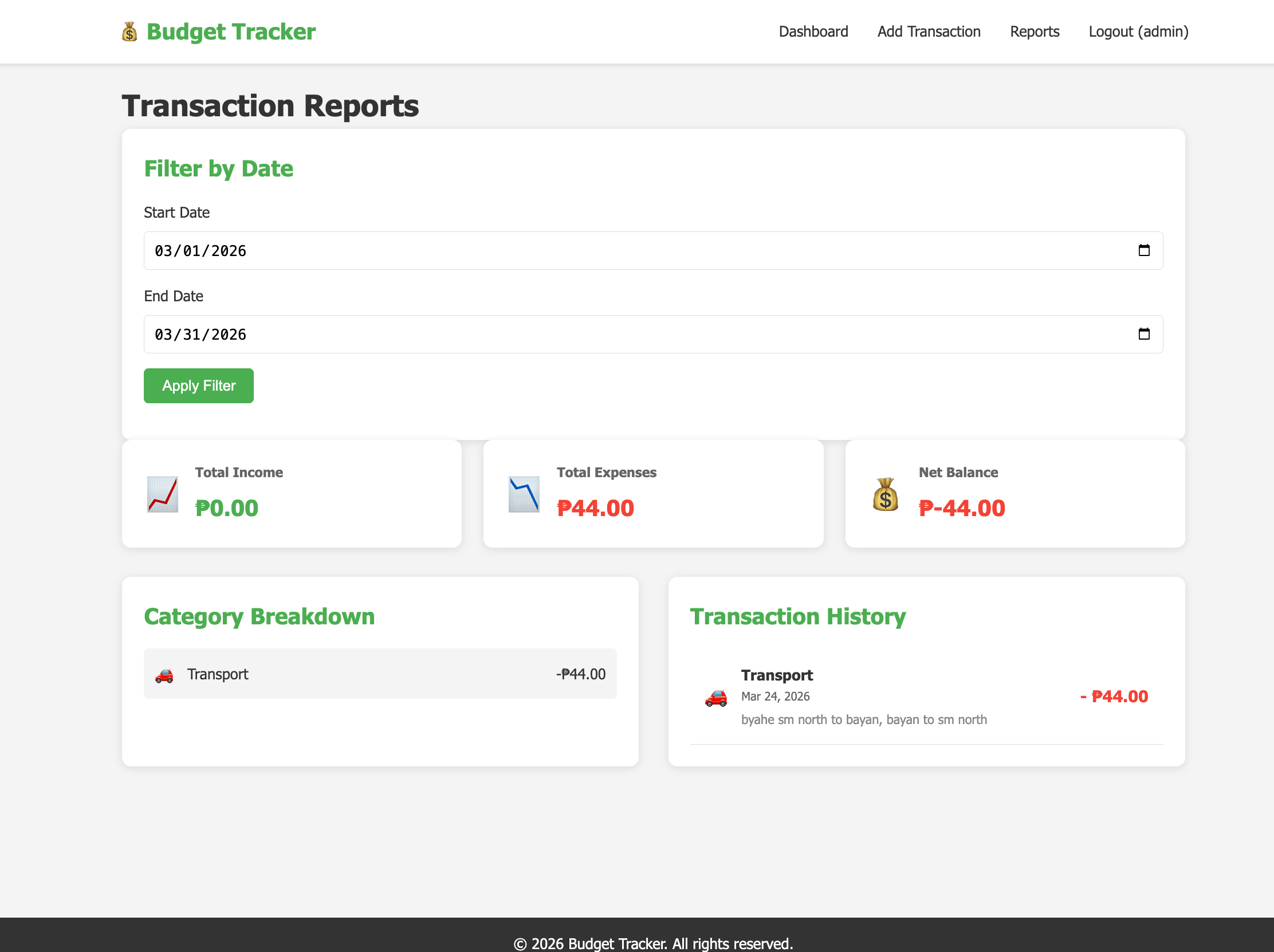Open the Reports nav link
Viewport: 1274px width, 952px height.
1035,32
